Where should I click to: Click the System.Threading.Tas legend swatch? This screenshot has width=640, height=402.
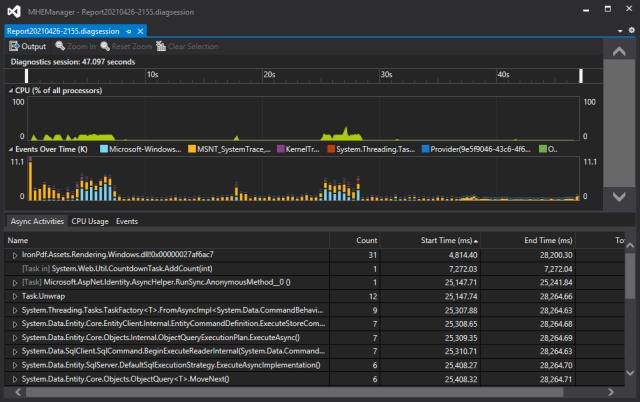(331, 149)
